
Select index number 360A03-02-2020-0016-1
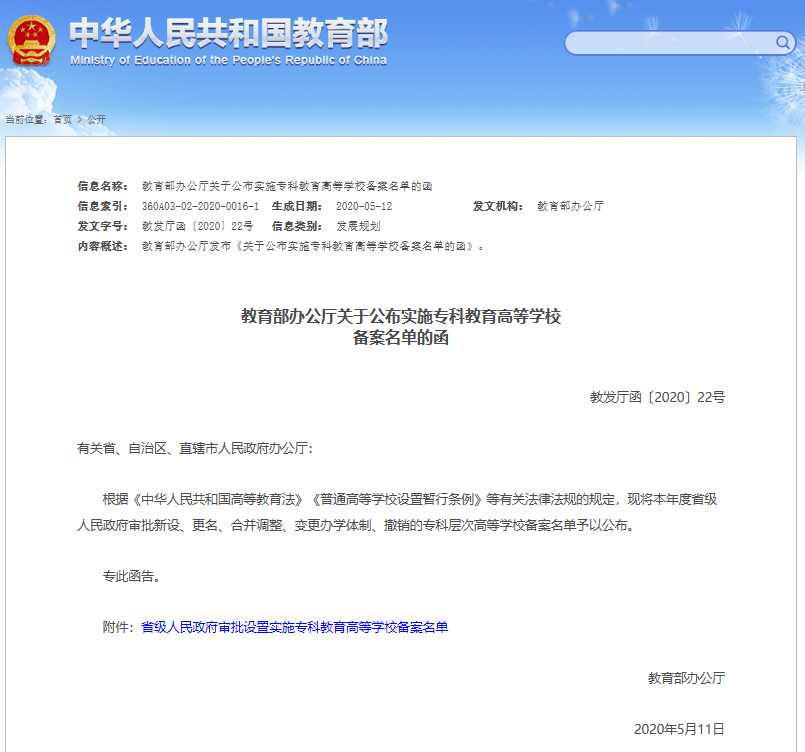coord(201,206)
